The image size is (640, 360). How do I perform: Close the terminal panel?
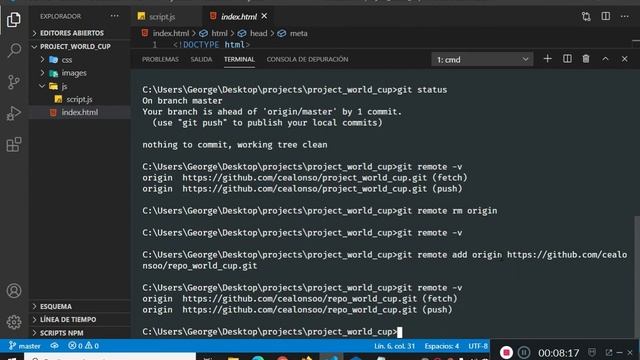[624, 59]
